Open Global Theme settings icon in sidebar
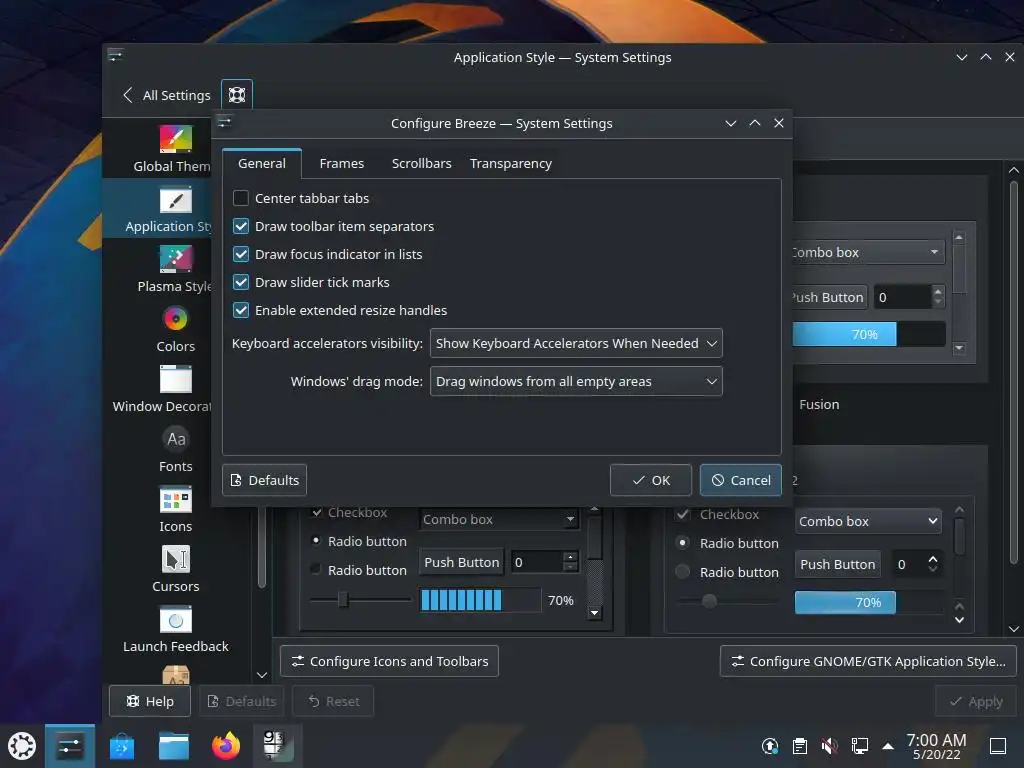The width and height of the screenshot is (1024, 768). point(176,139)
